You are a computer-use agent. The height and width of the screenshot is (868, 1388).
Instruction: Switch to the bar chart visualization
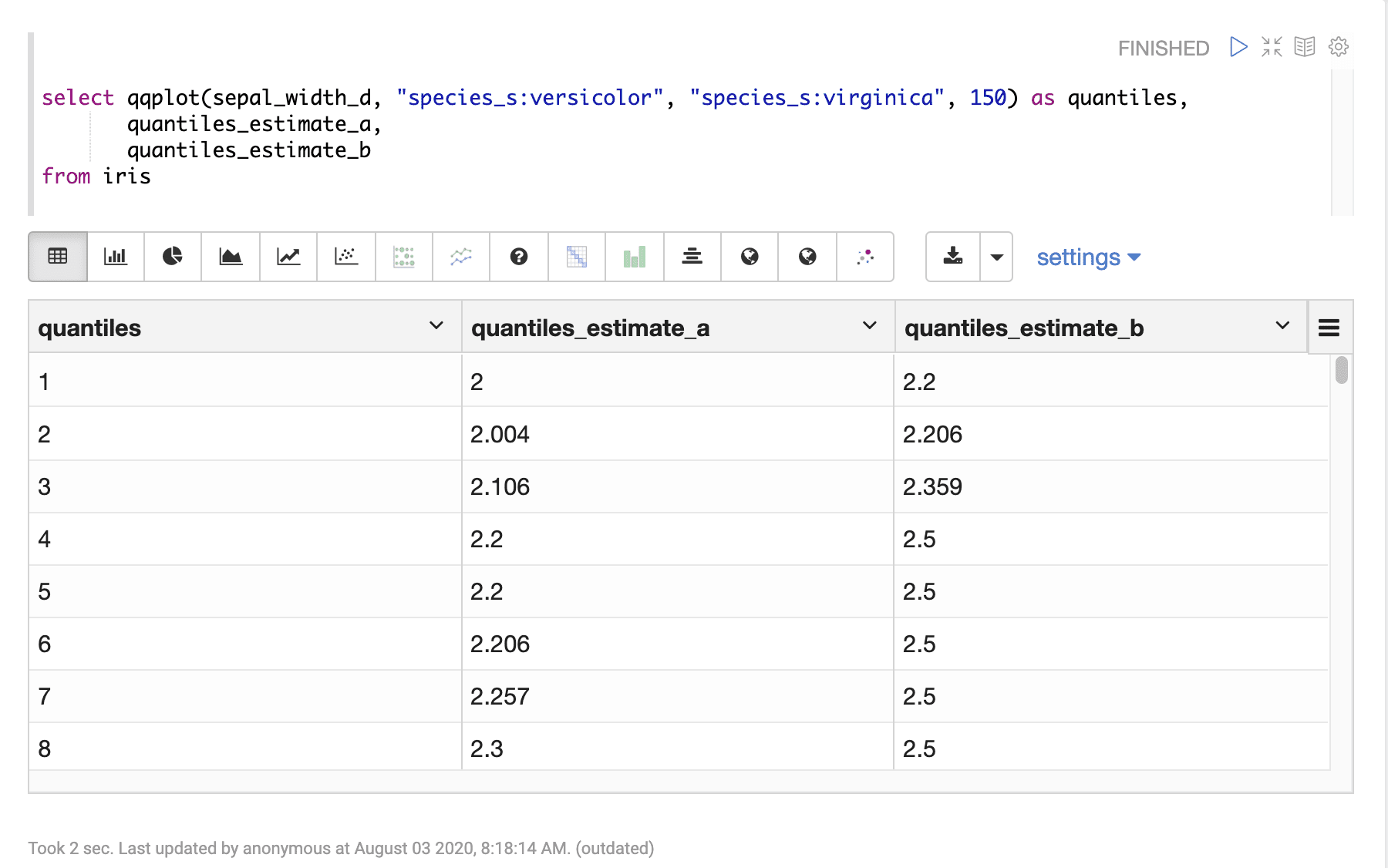pos(115,257)
